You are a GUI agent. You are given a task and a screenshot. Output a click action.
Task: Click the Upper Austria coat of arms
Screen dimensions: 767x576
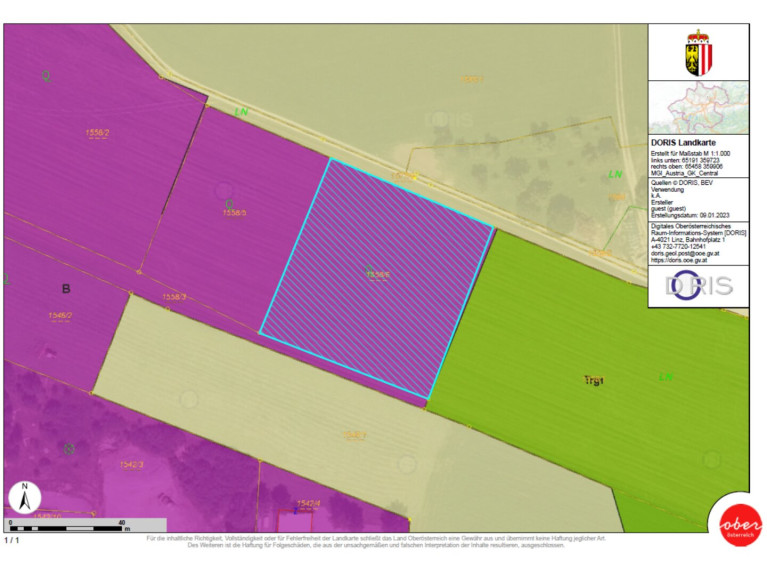pos(697,51)
